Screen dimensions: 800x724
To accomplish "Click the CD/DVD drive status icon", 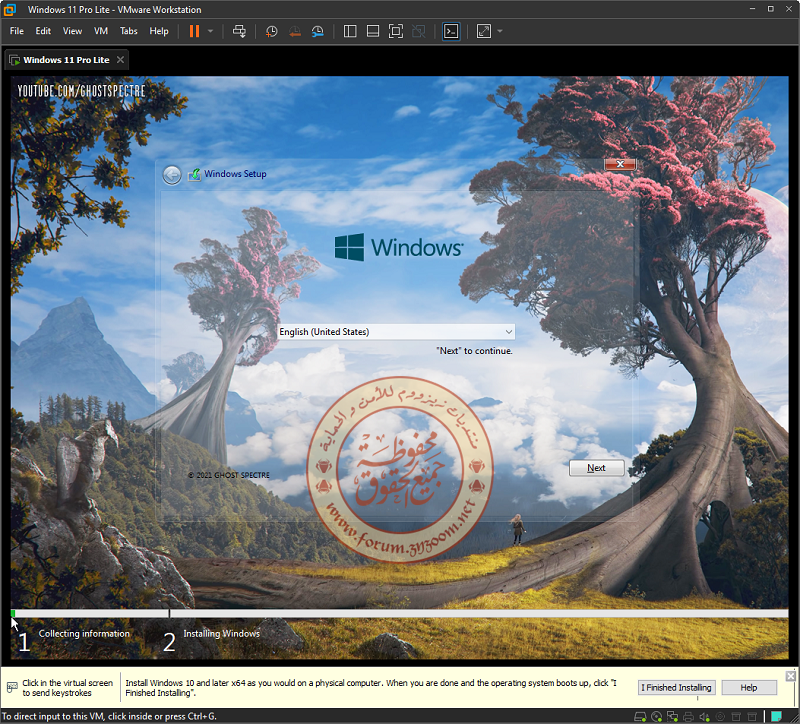I will point(657,716).
